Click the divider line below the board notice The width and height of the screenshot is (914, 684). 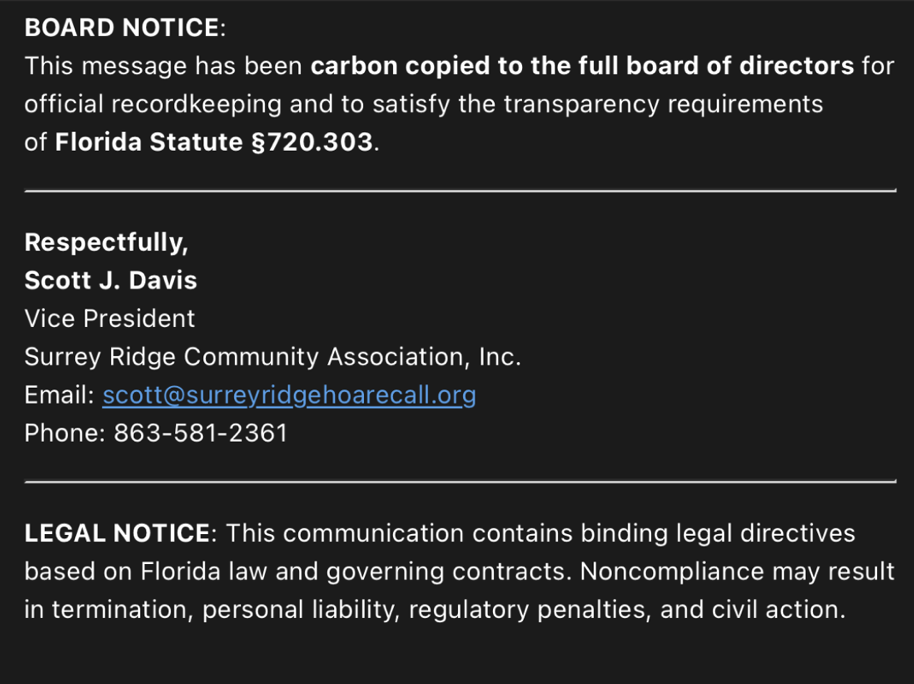point(460,191)
